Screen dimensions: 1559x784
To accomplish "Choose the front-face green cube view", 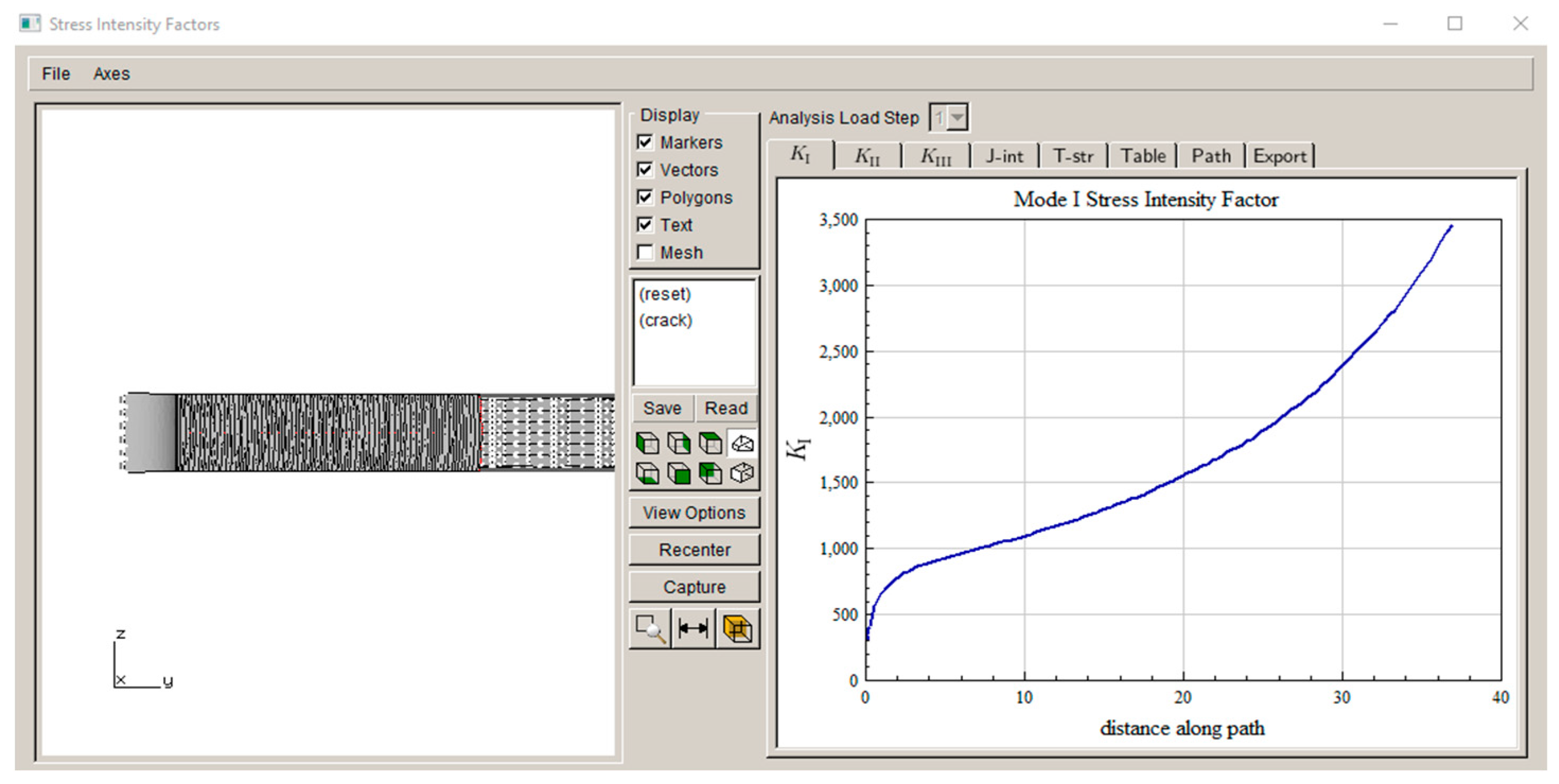I will click(679, 473).
